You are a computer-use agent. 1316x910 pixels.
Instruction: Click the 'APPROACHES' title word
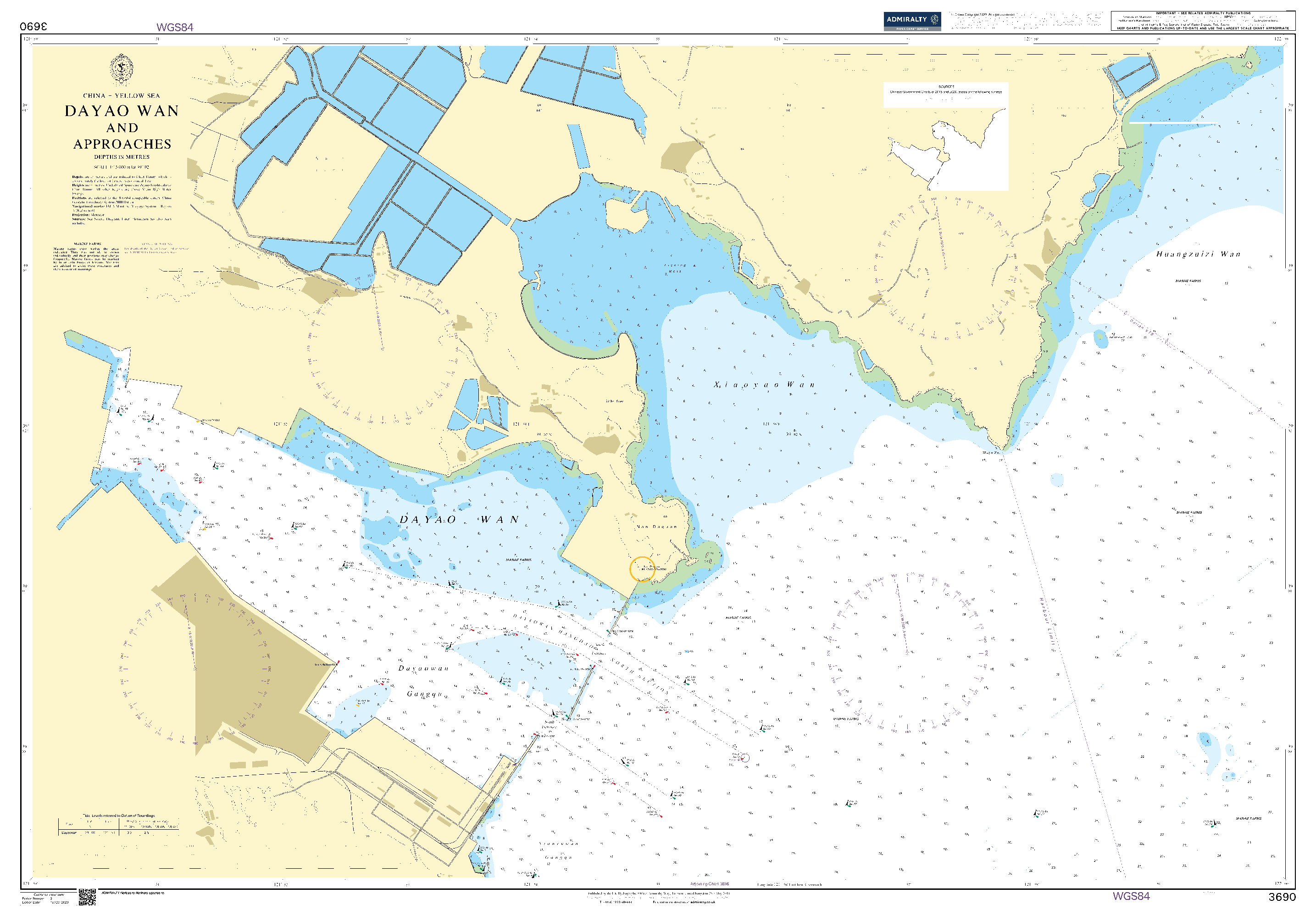pyautogui.click(x=122, y=144)
